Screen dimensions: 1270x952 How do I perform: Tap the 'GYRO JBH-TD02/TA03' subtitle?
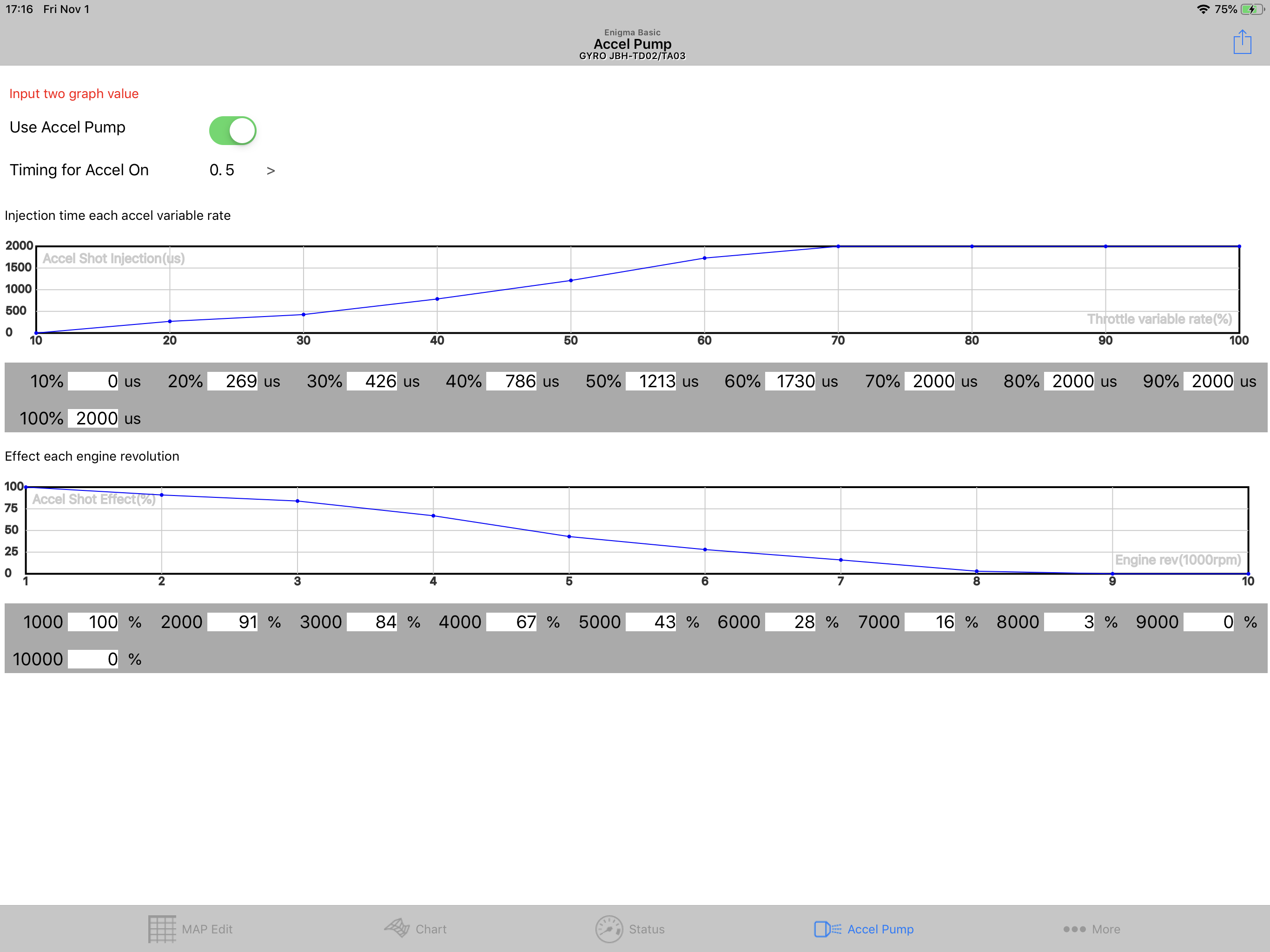(x=632, y=56)
